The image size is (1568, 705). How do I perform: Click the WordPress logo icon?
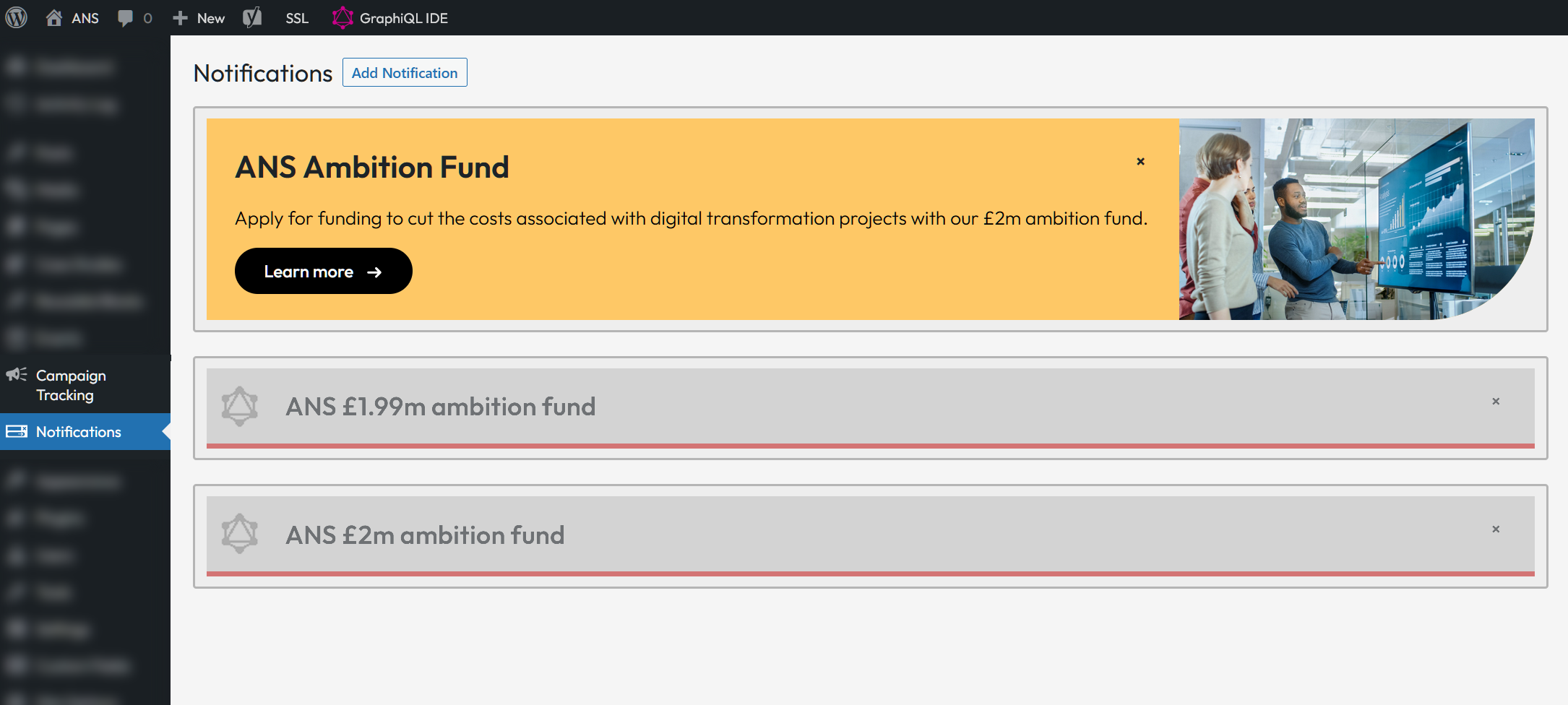pos(17,17)
